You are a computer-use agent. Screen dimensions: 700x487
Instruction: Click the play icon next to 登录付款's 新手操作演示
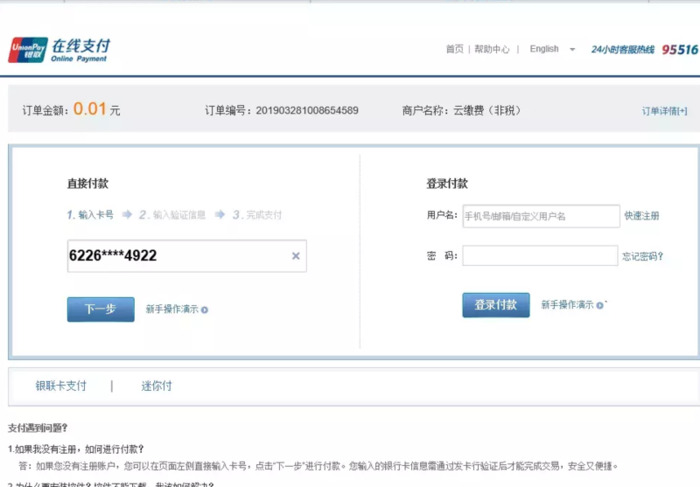coord(600,305)
